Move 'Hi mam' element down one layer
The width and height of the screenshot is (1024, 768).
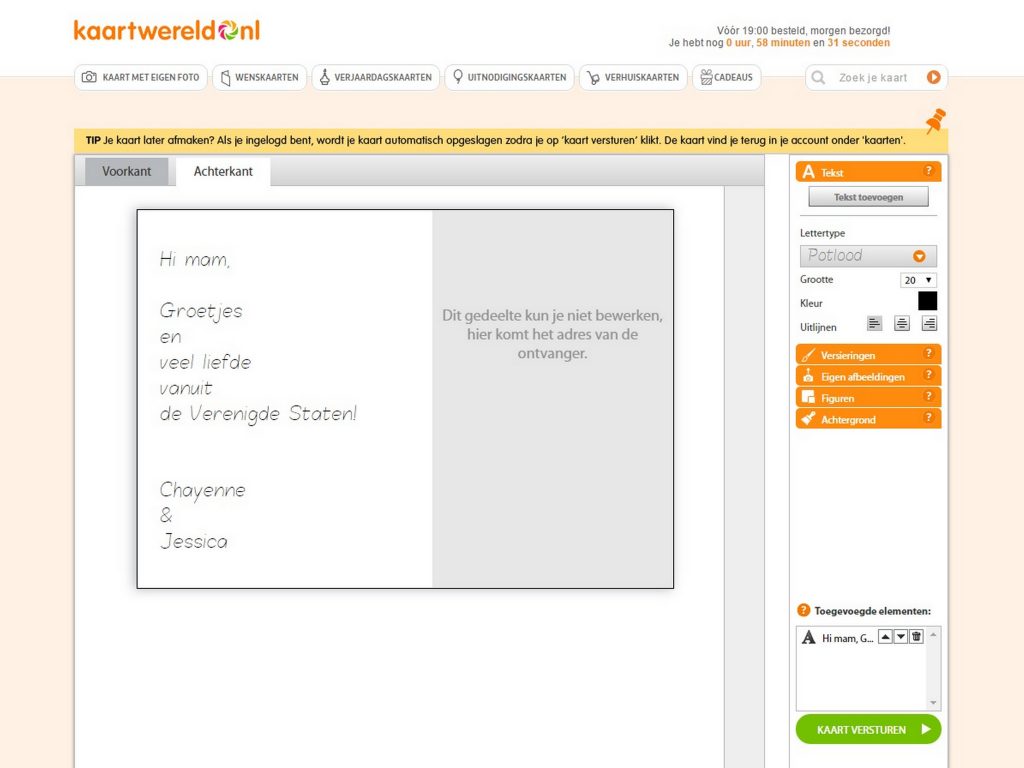click(900, 637)
